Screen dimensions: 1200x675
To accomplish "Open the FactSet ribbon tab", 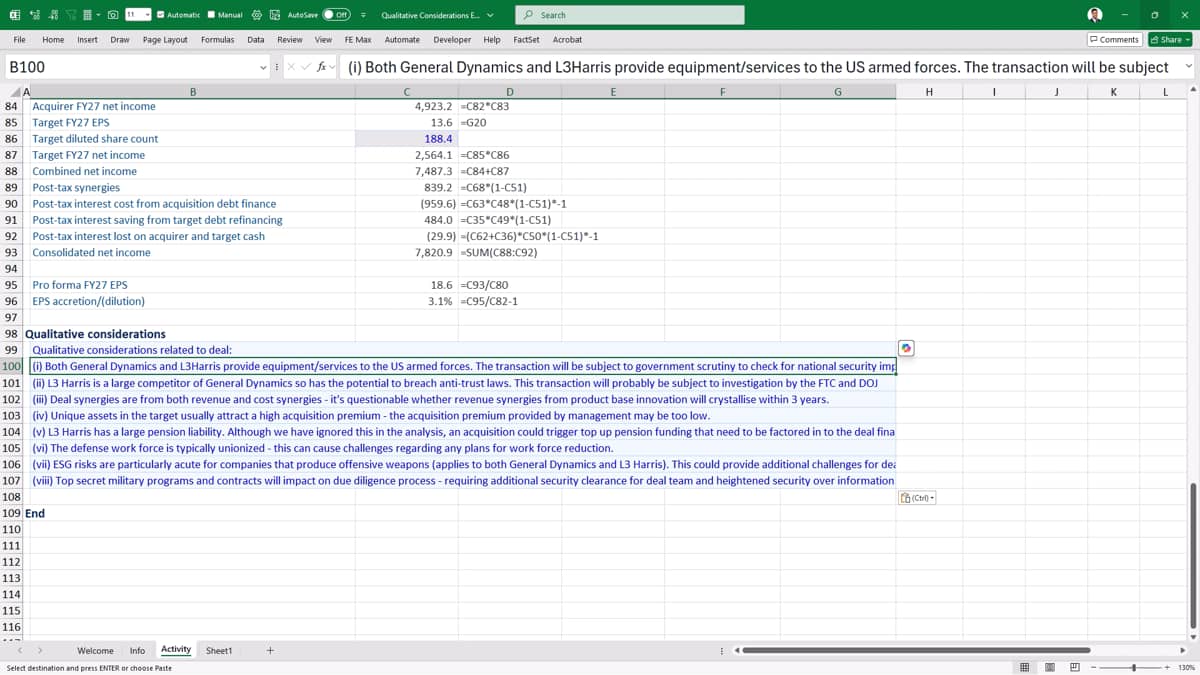I will 526,39.
